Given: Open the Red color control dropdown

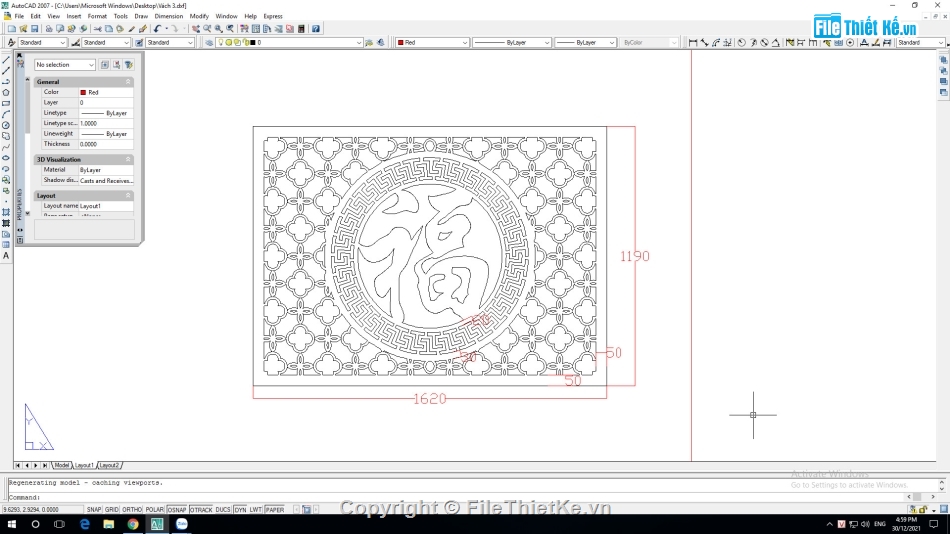Looking at the screenshot, I should coord(432,42).
